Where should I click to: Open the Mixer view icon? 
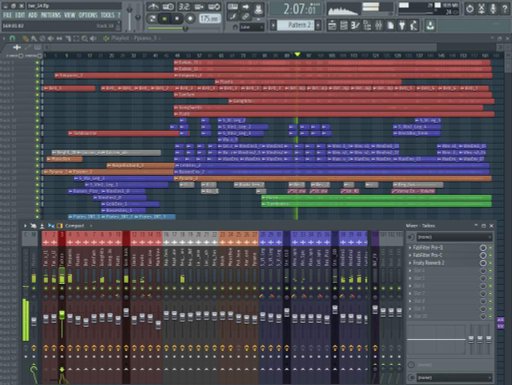(x=379, y=25)
